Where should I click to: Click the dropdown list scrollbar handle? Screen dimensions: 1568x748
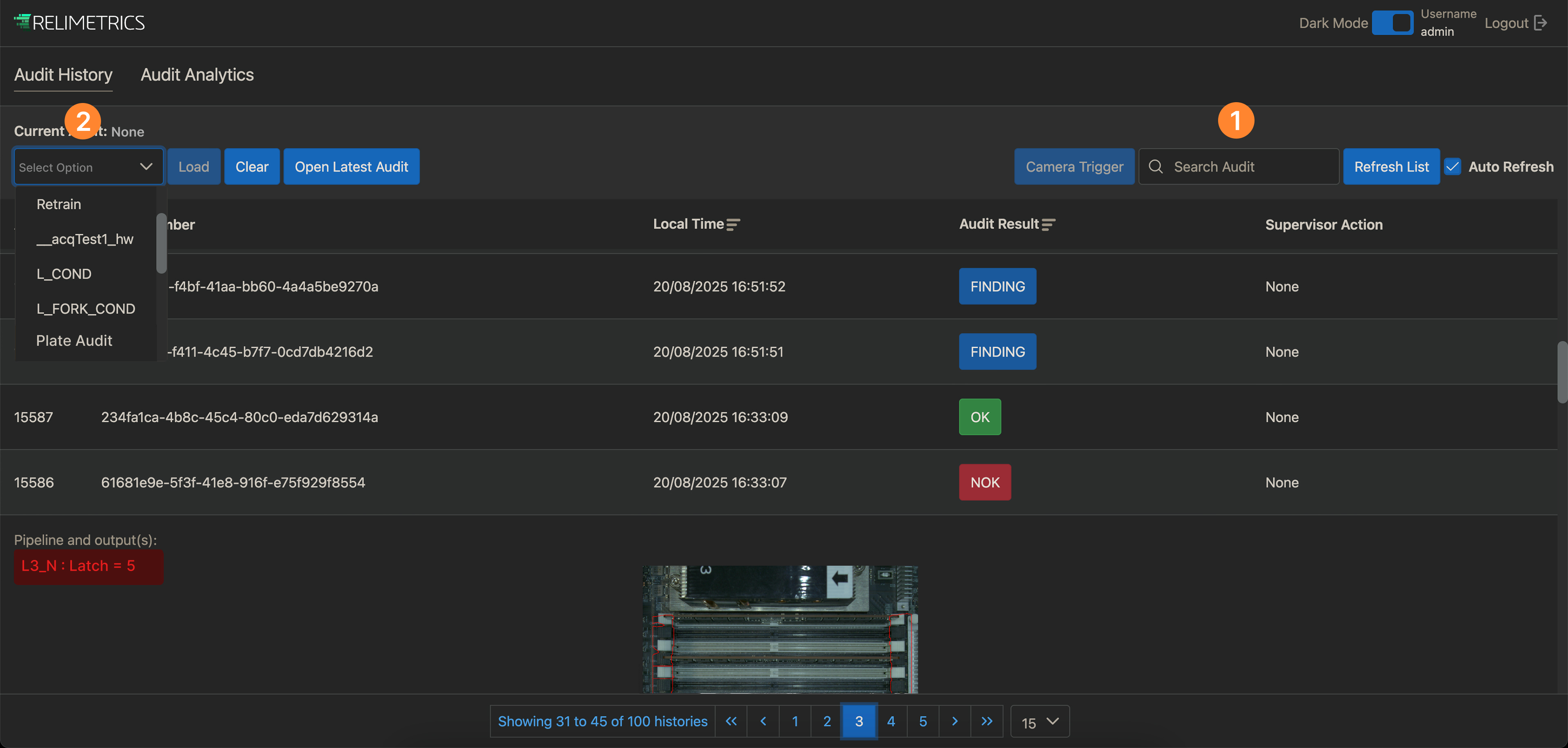pyautogui.click(x=161, y=244)
